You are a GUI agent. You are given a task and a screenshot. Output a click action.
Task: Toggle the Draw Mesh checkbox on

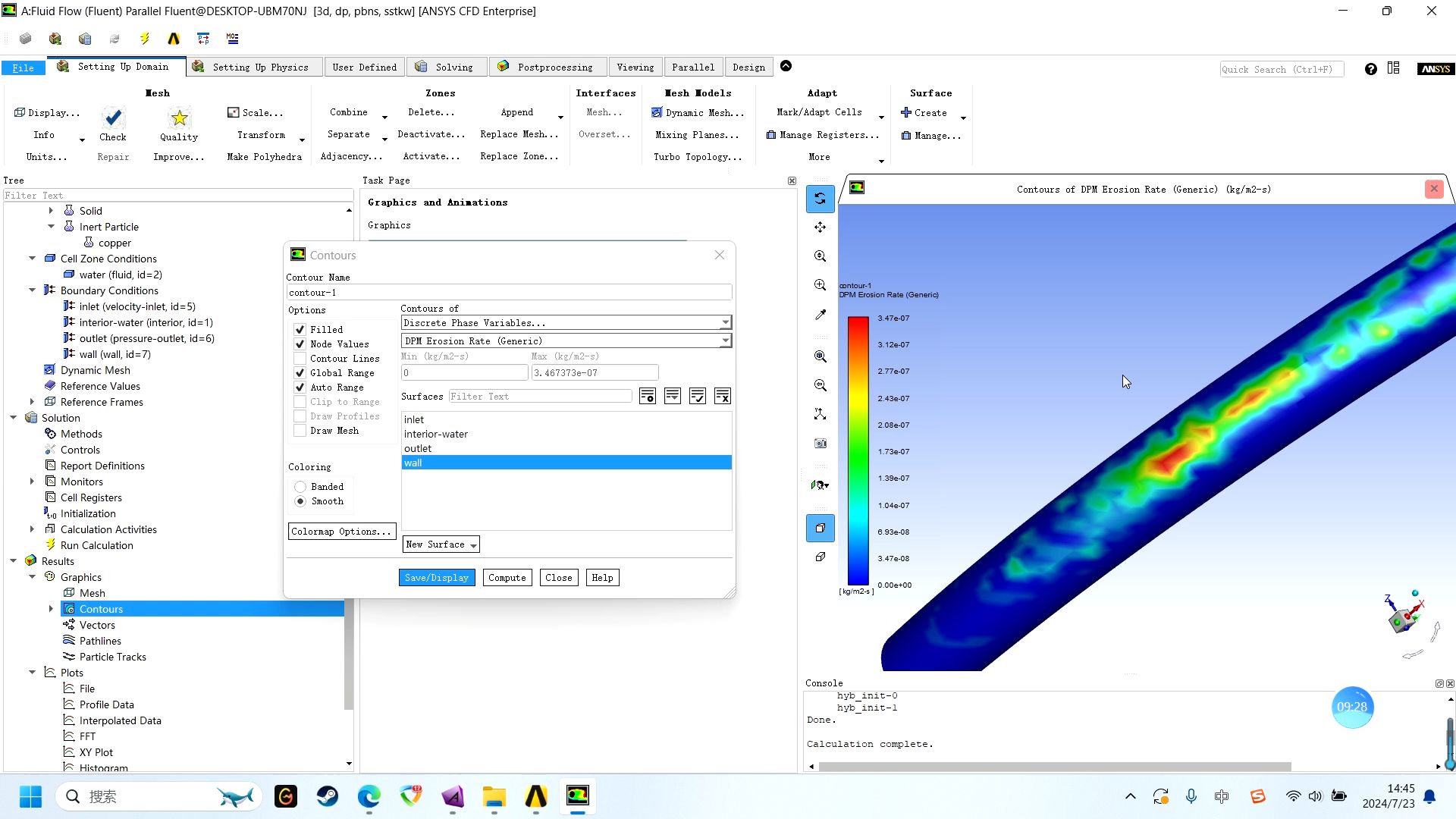[x=300, y=431]
